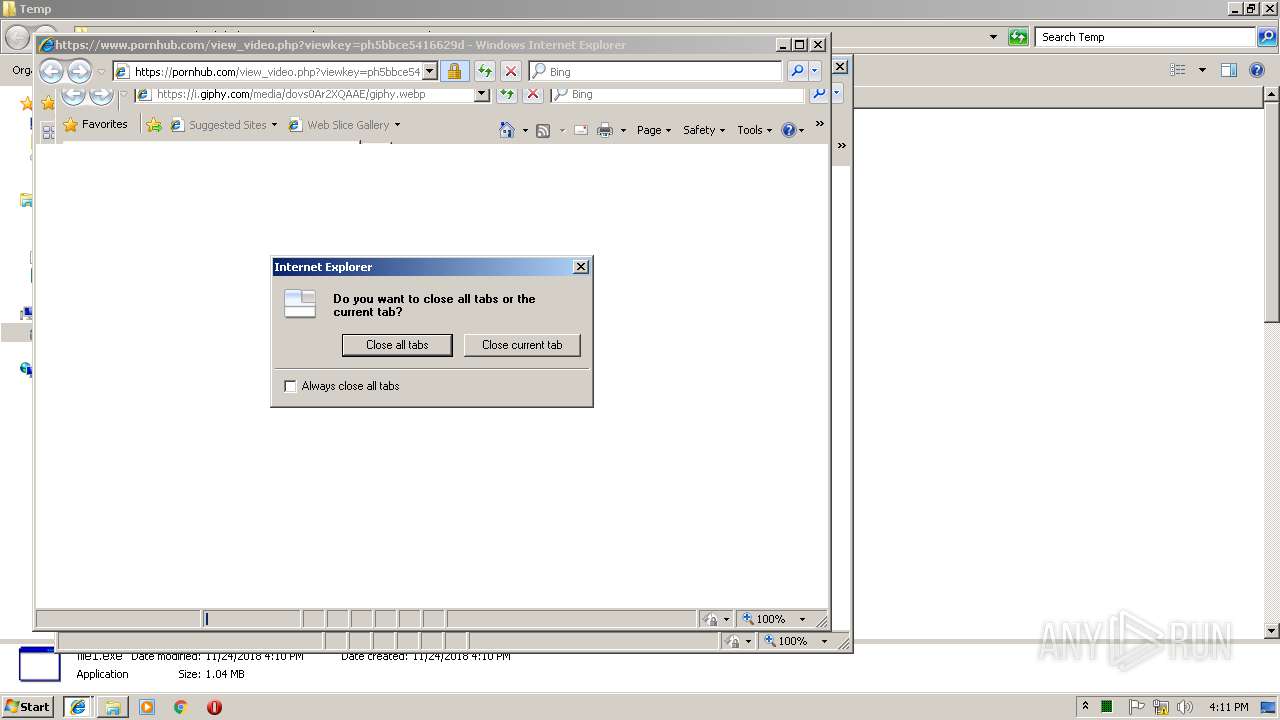Click the Home icon in the command bar
The height and width of the screenshot is (720, 1280).
[x=507, y=130]
